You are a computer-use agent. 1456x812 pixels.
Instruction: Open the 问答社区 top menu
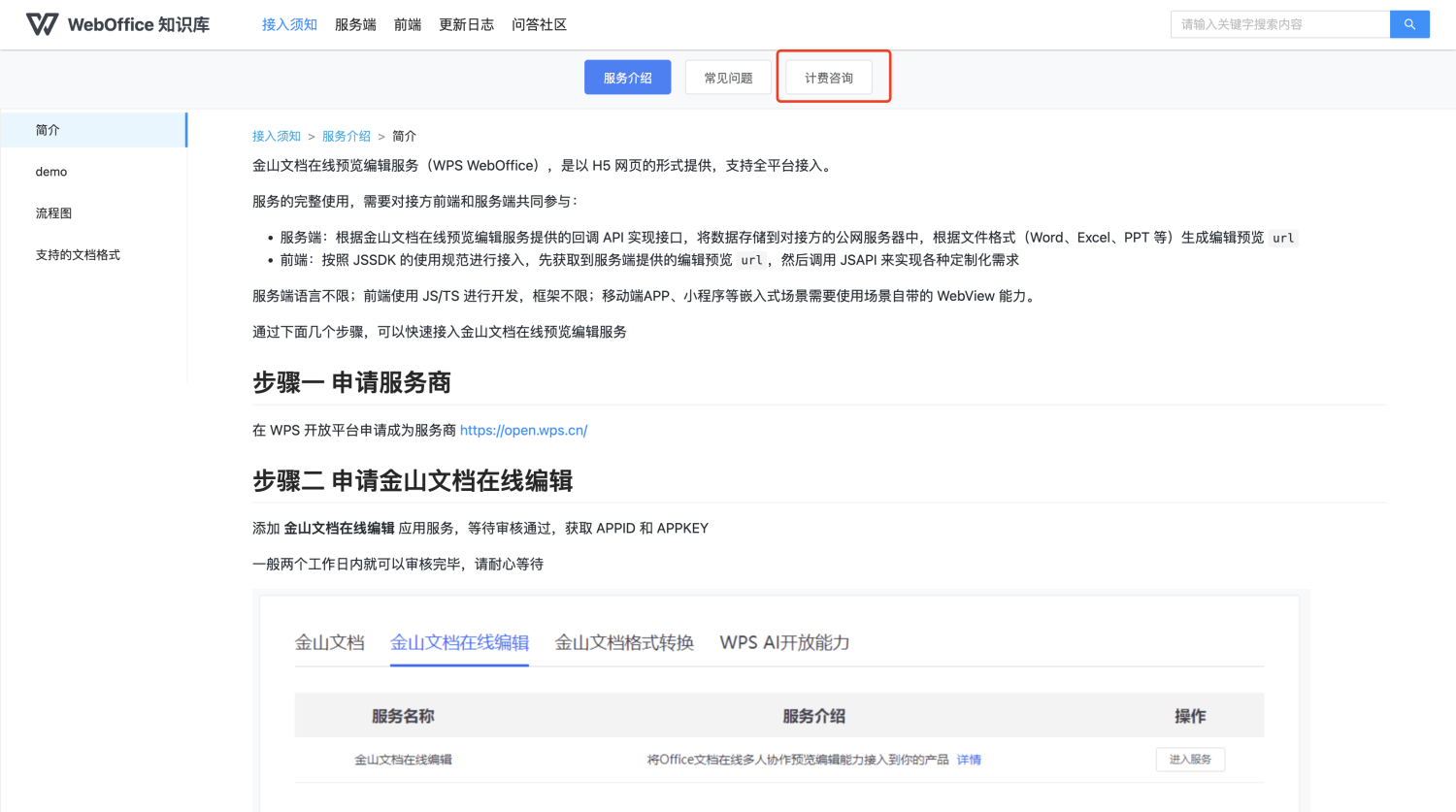pyautogui.click(x=539, y=24)
